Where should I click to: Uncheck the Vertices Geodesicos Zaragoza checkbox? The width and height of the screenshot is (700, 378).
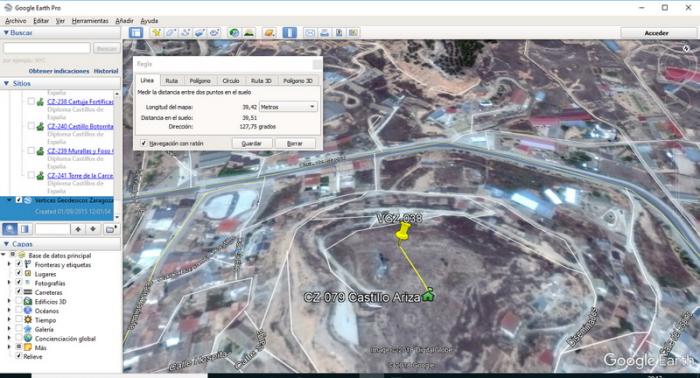click(19, 200)
